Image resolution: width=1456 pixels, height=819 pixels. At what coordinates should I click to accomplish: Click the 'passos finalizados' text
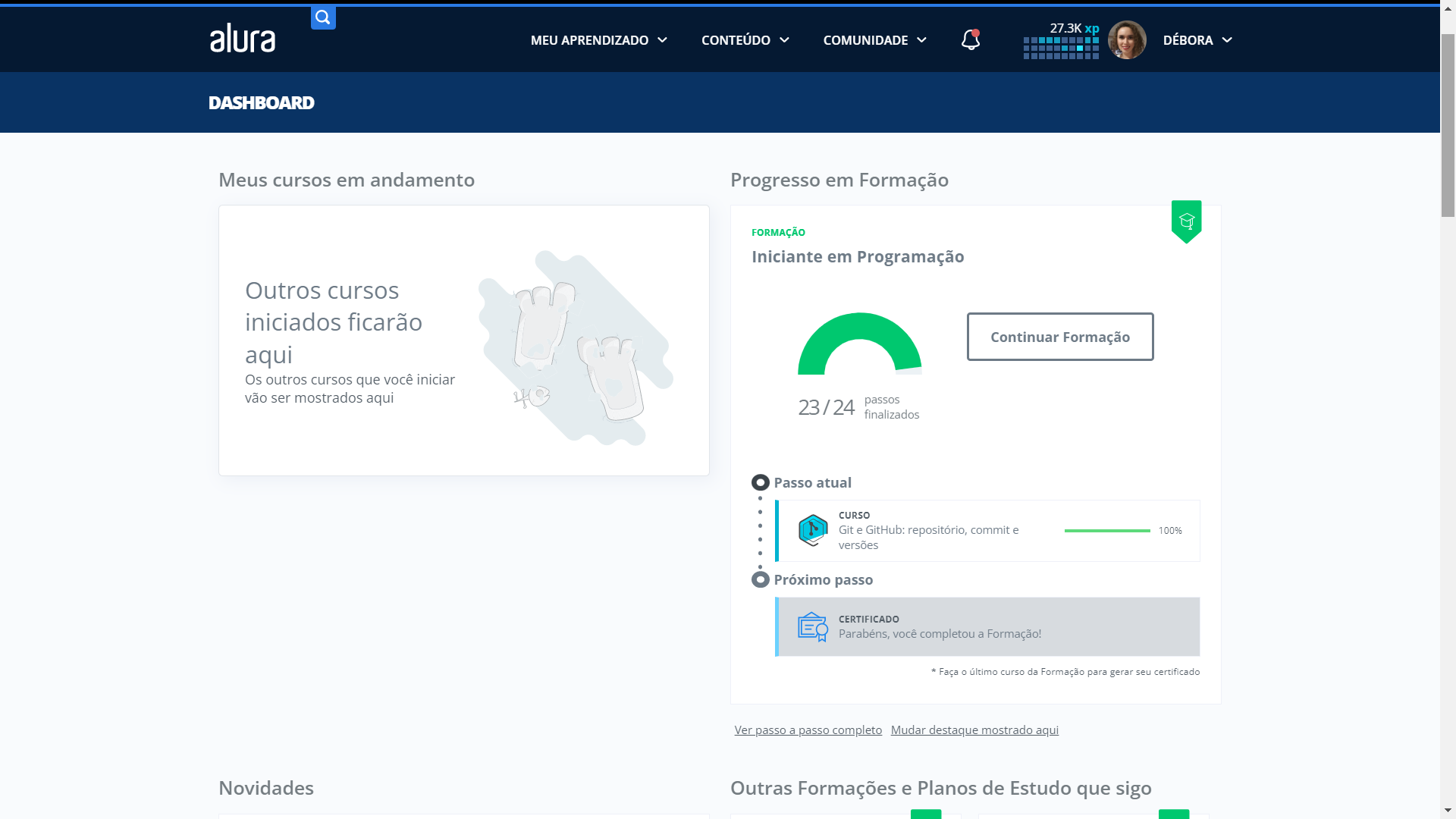892,407
